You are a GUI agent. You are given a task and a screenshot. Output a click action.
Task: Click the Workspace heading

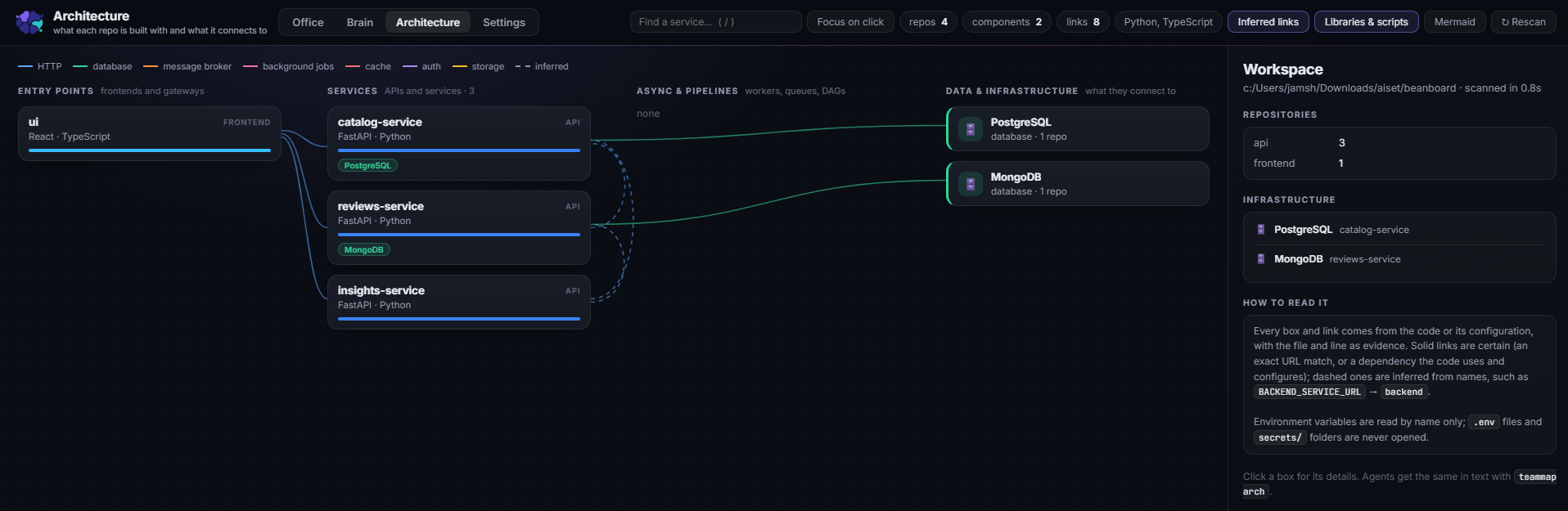click(1282, 69)
